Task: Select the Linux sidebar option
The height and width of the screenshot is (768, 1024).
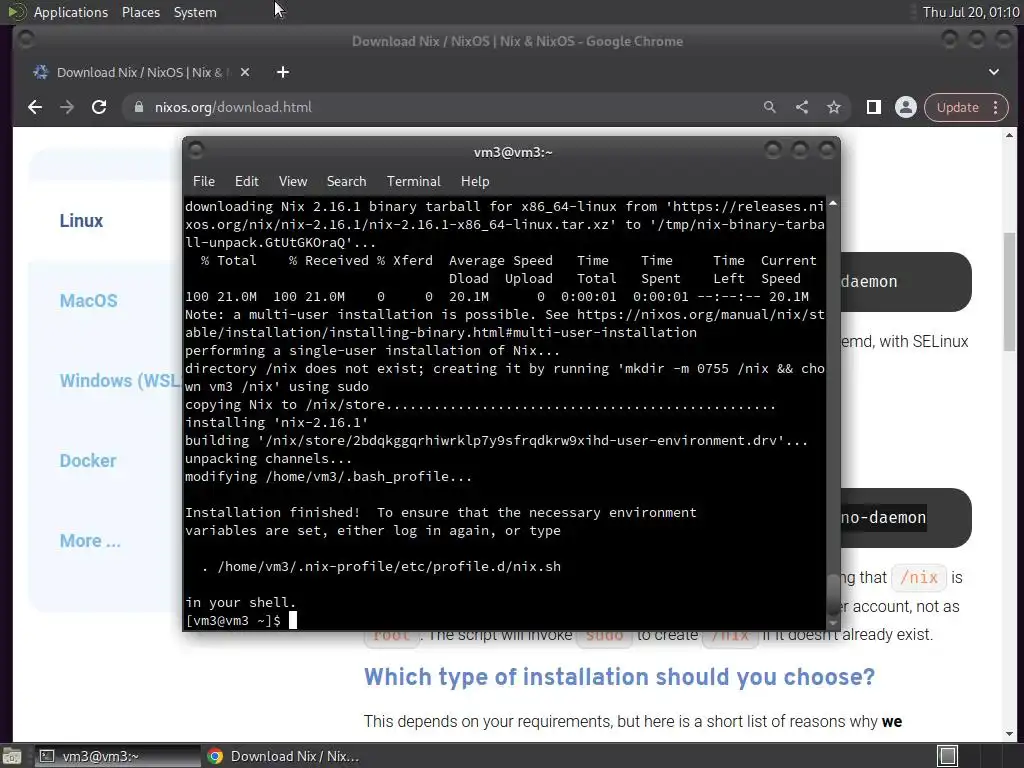Action: click(x=82, y=221)
